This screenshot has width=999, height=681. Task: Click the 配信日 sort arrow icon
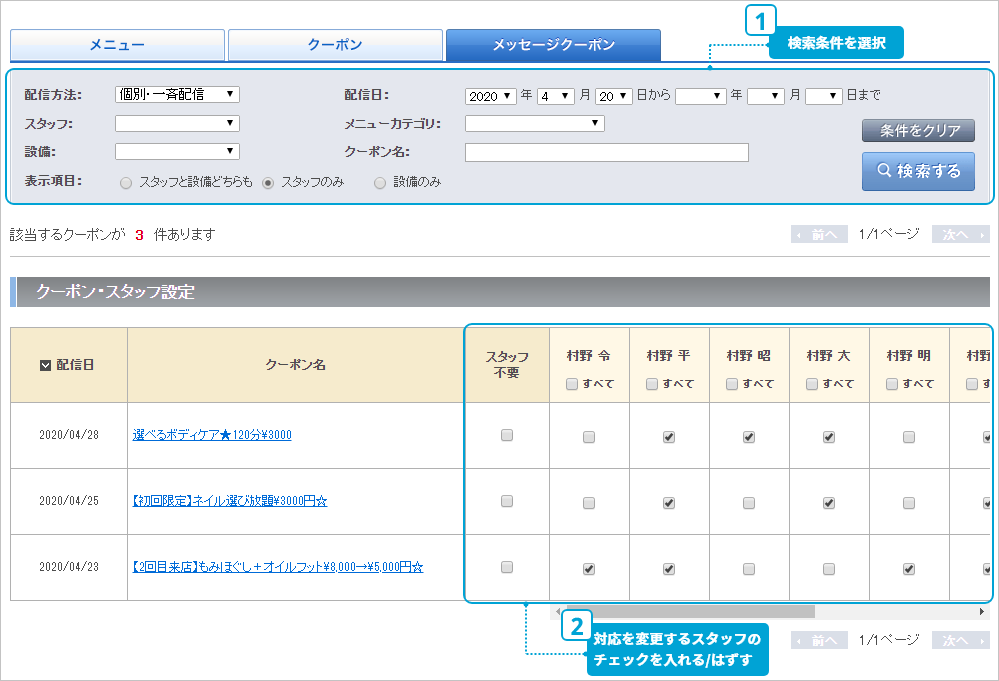pos(45,366)
